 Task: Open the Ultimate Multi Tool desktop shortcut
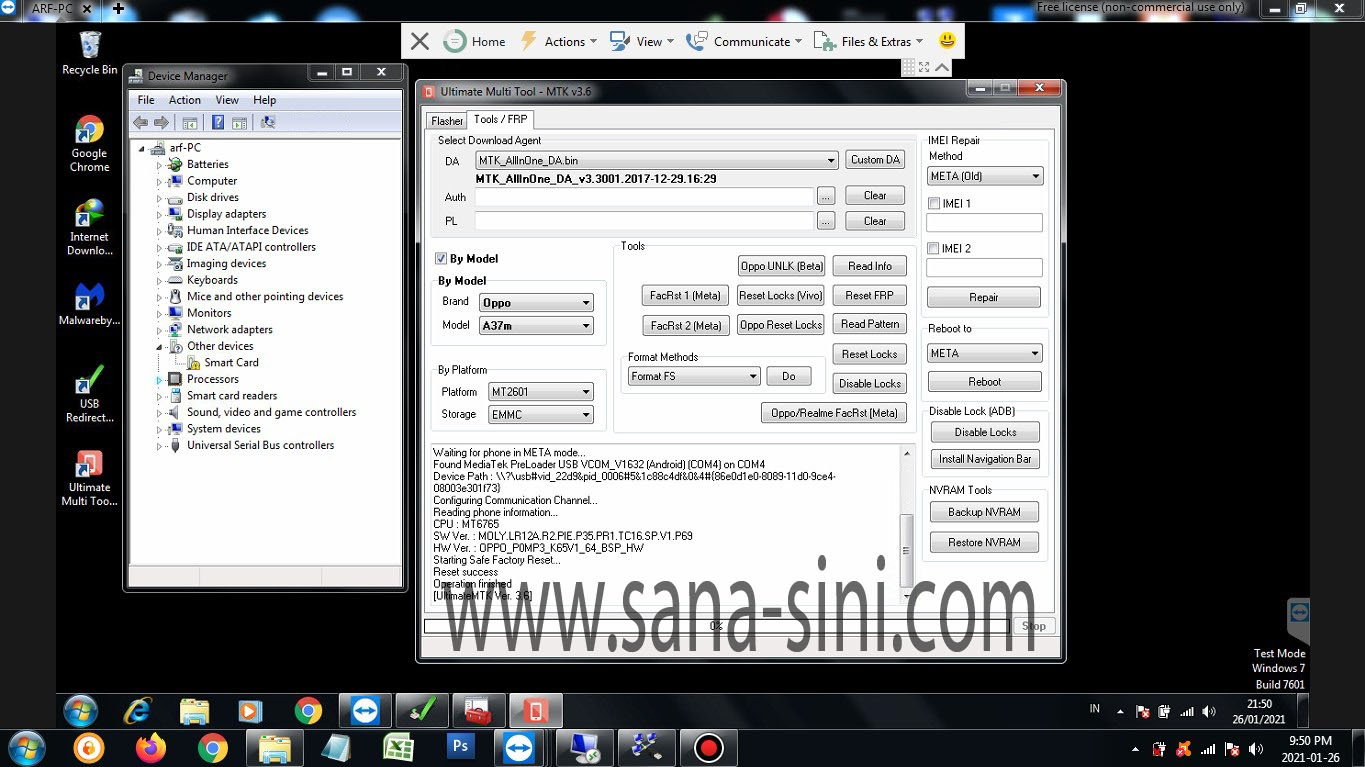tap(89, 478)
